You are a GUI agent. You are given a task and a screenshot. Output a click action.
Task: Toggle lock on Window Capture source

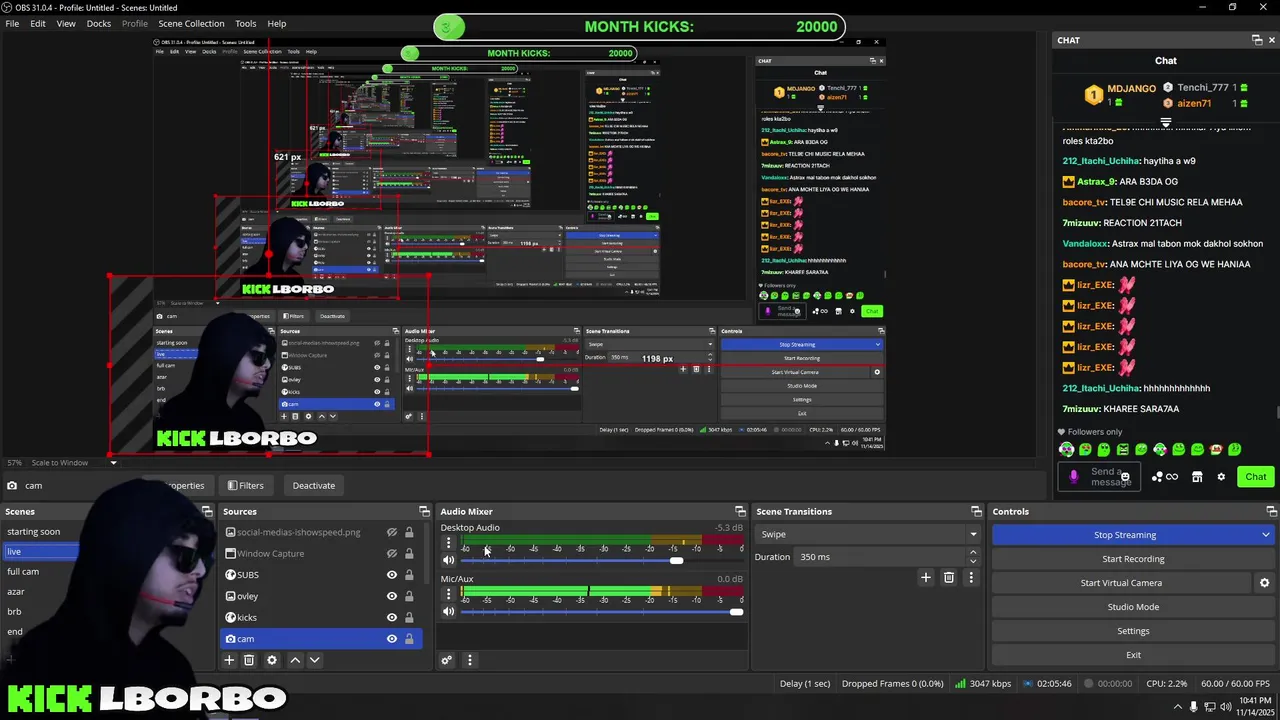[409, 553]
